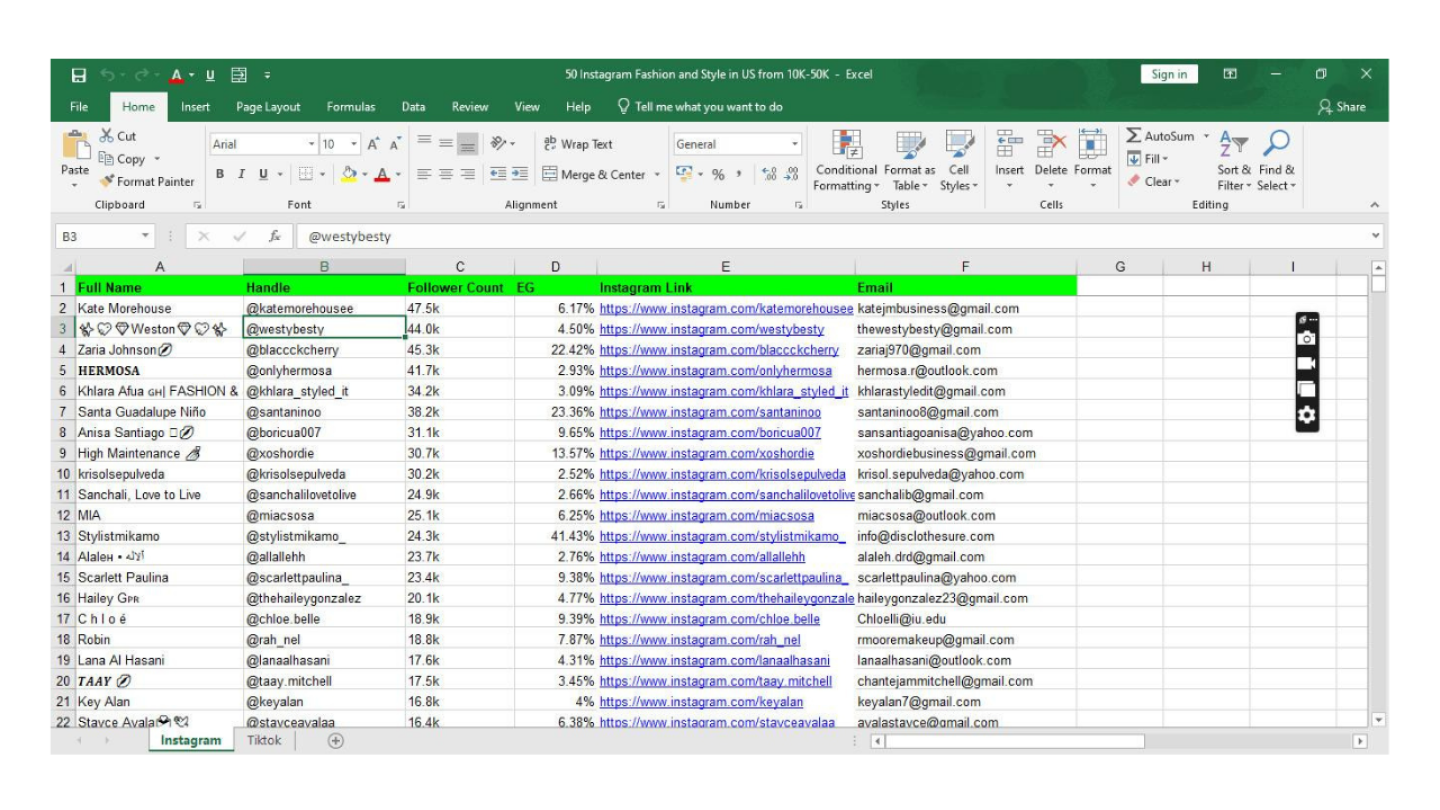Open the Sort & Filter menu
The image size is (1440, 810).
tap(1234, 160)
